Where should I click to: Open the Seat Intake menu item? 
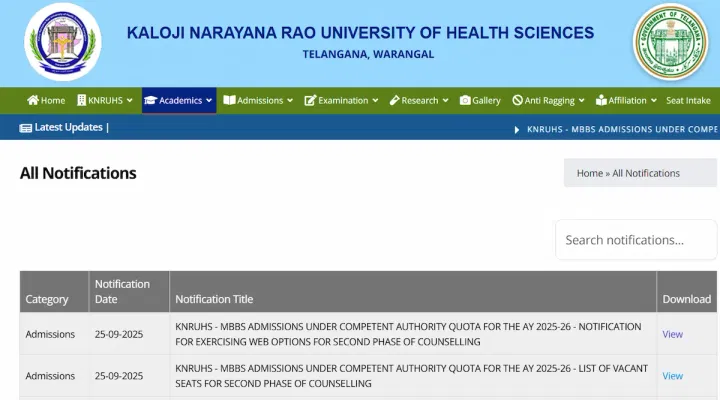pos(688,101)
